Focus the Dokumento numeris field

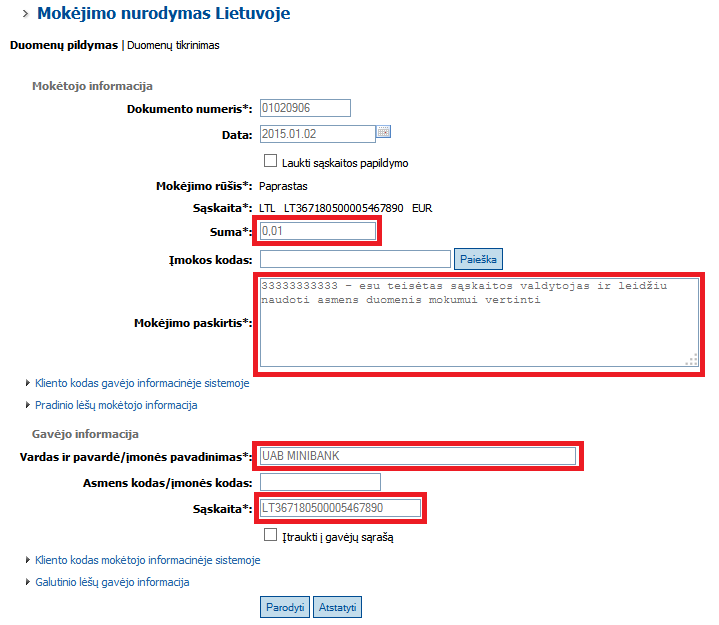[x=305, y=108]
